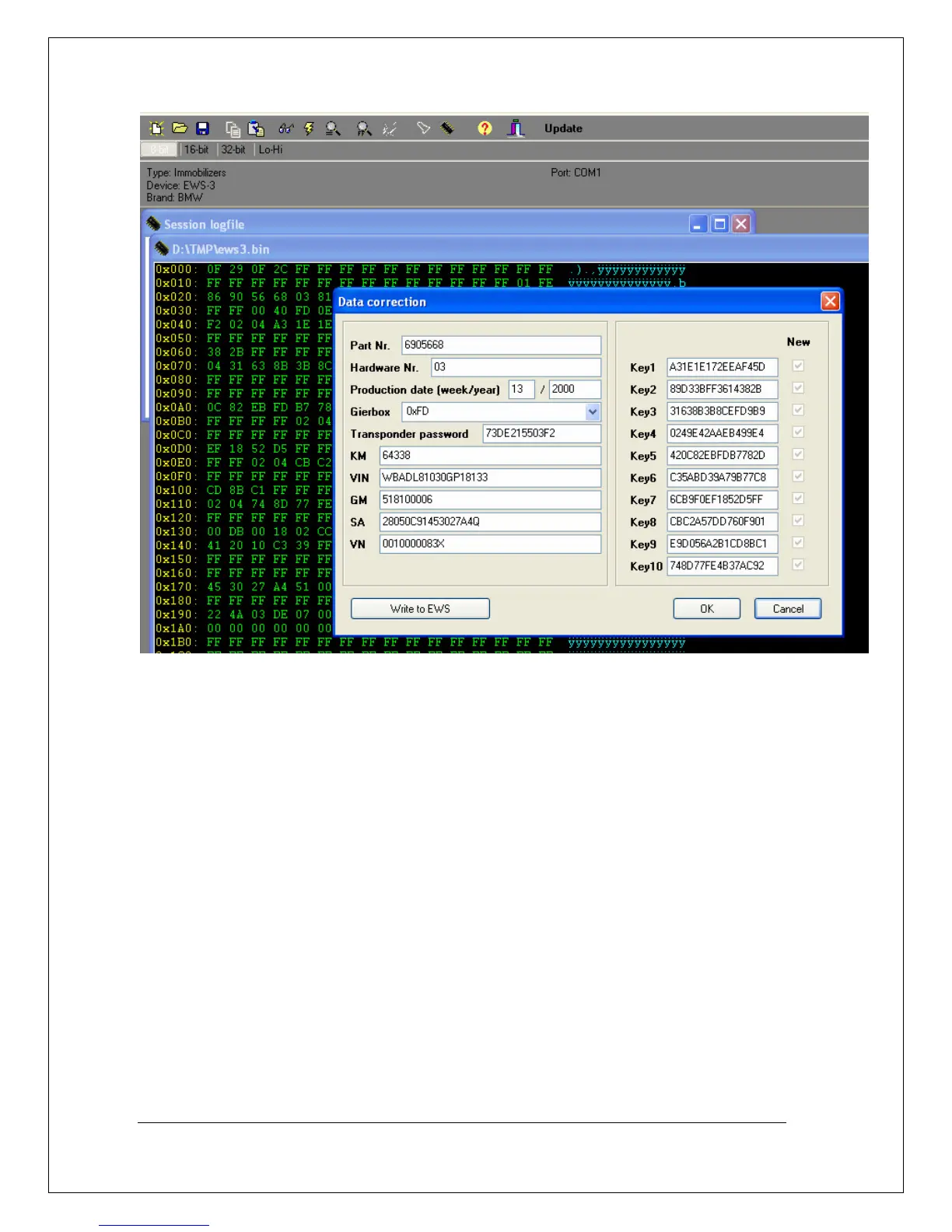Click the Paste clipboard icon
Screen dimensions: 952x1232
pos(255,129)
